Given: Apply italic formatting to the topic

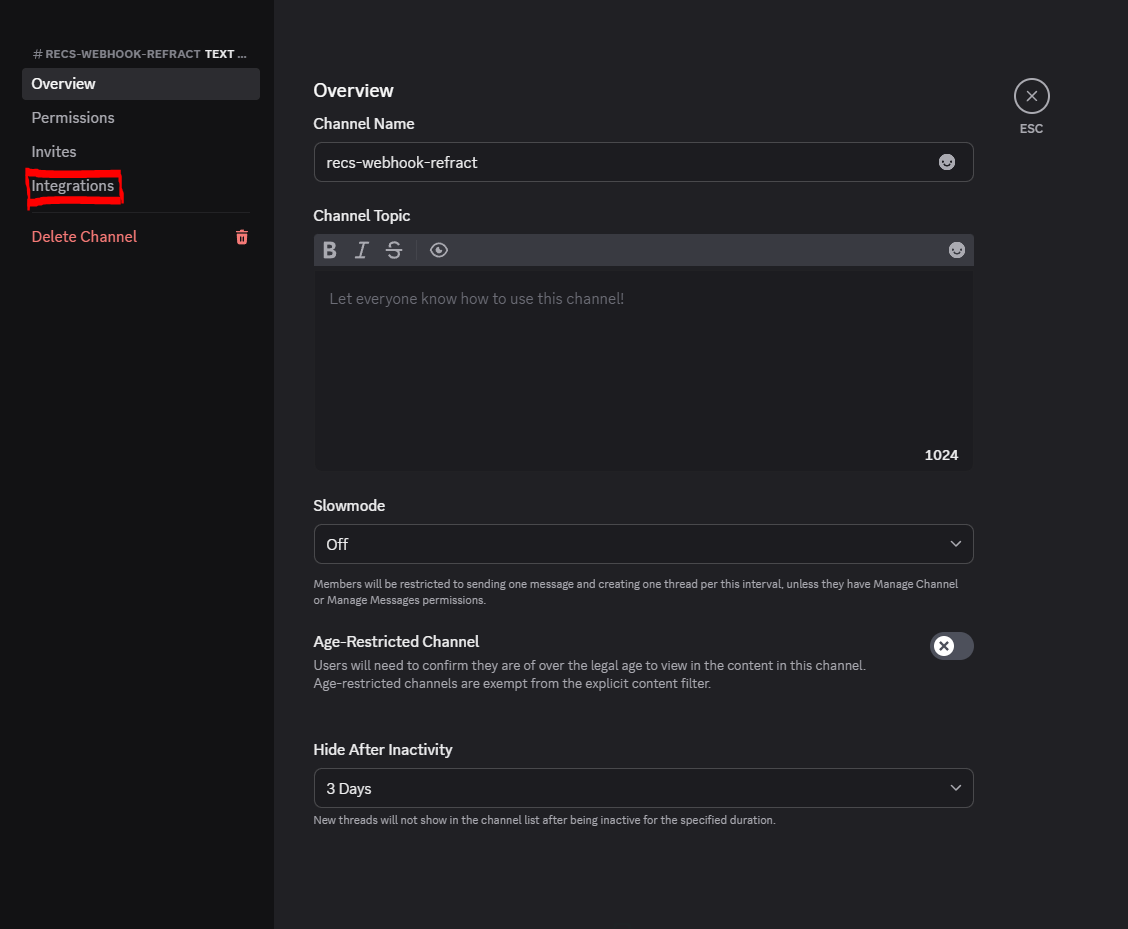Looking at the screenshot, I should 361,250.
